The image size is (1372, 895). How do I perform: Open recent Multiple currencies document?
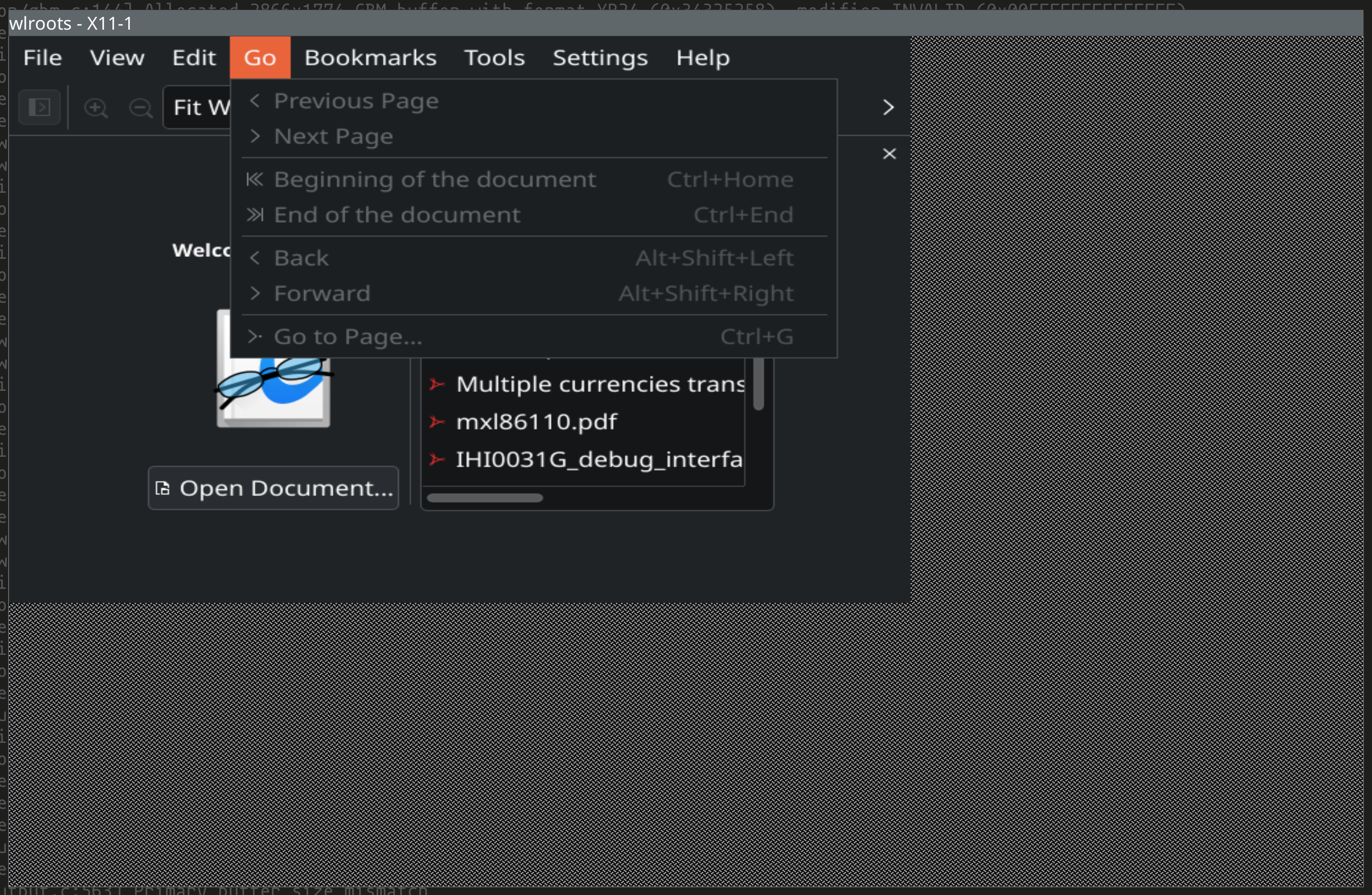click(600, 385)
